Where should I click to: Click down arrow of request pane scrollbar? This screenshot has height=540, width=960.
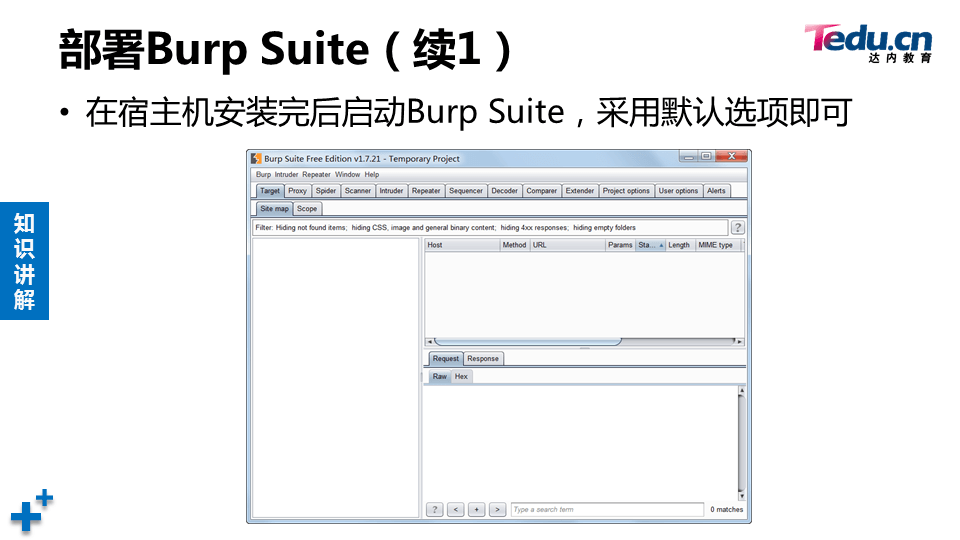741,496
